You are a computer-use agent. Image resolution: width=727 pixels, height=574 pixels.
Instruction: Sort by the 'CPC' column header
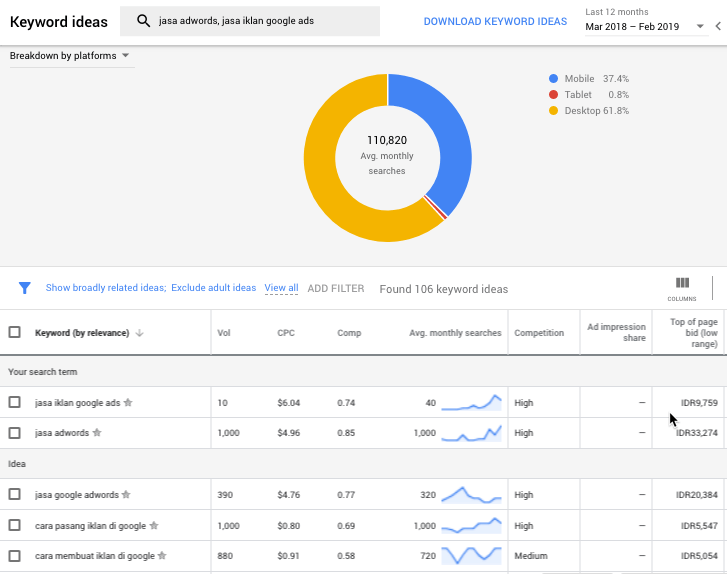(x=286, y=333)
